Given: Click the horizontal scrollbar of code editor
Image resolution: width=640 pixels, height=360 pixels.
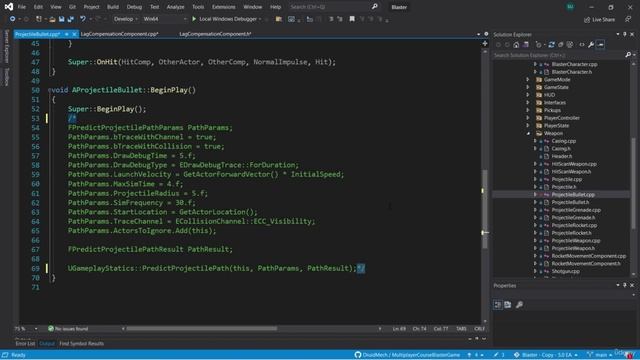Looking at the screenshot, I should coord(202,329).
